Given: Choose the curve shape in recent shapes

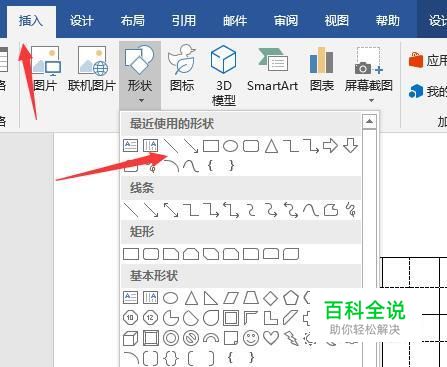Looking at the screenshot, I should [x=191, y=166].
